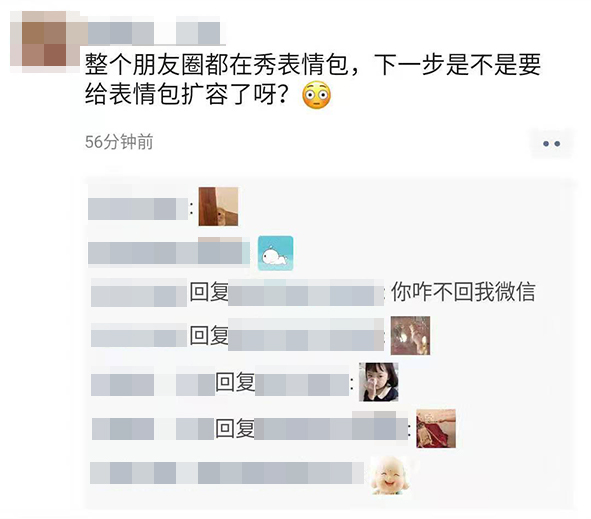Click the first commenter's blurred name
Image resolution: width=591 pixels, height=519 pixels.
coord(138,209)
